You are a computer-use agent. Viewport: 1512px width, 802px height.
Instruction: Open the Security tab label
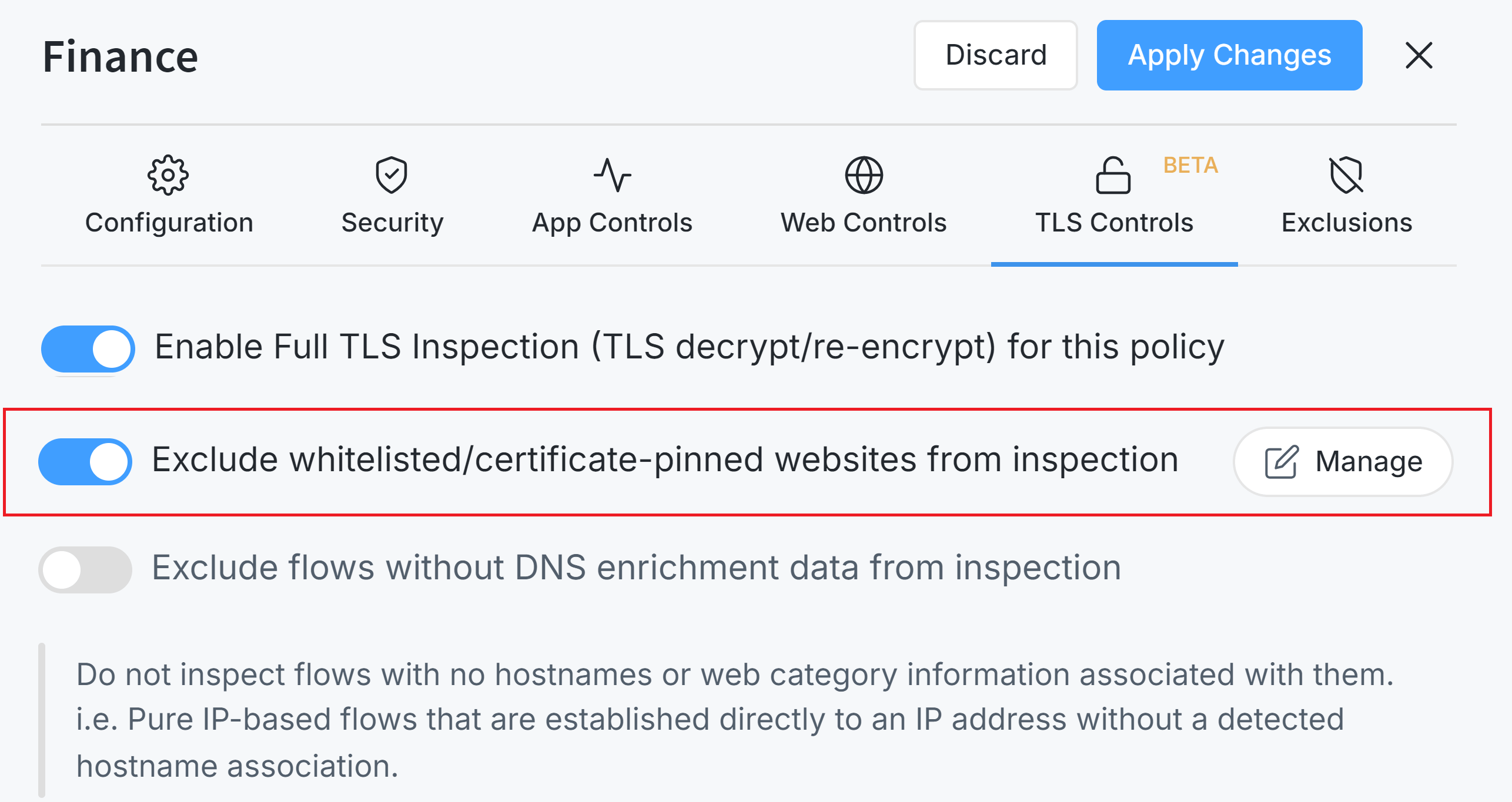[x=392, y=223]
